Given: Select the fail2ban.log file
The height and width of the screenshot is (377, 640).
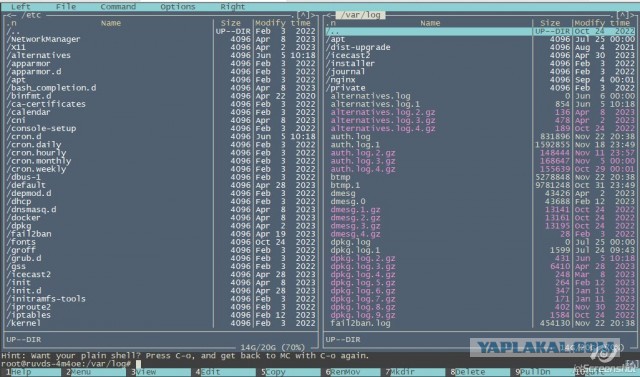Looking at the screenshot, I should 480,323.
